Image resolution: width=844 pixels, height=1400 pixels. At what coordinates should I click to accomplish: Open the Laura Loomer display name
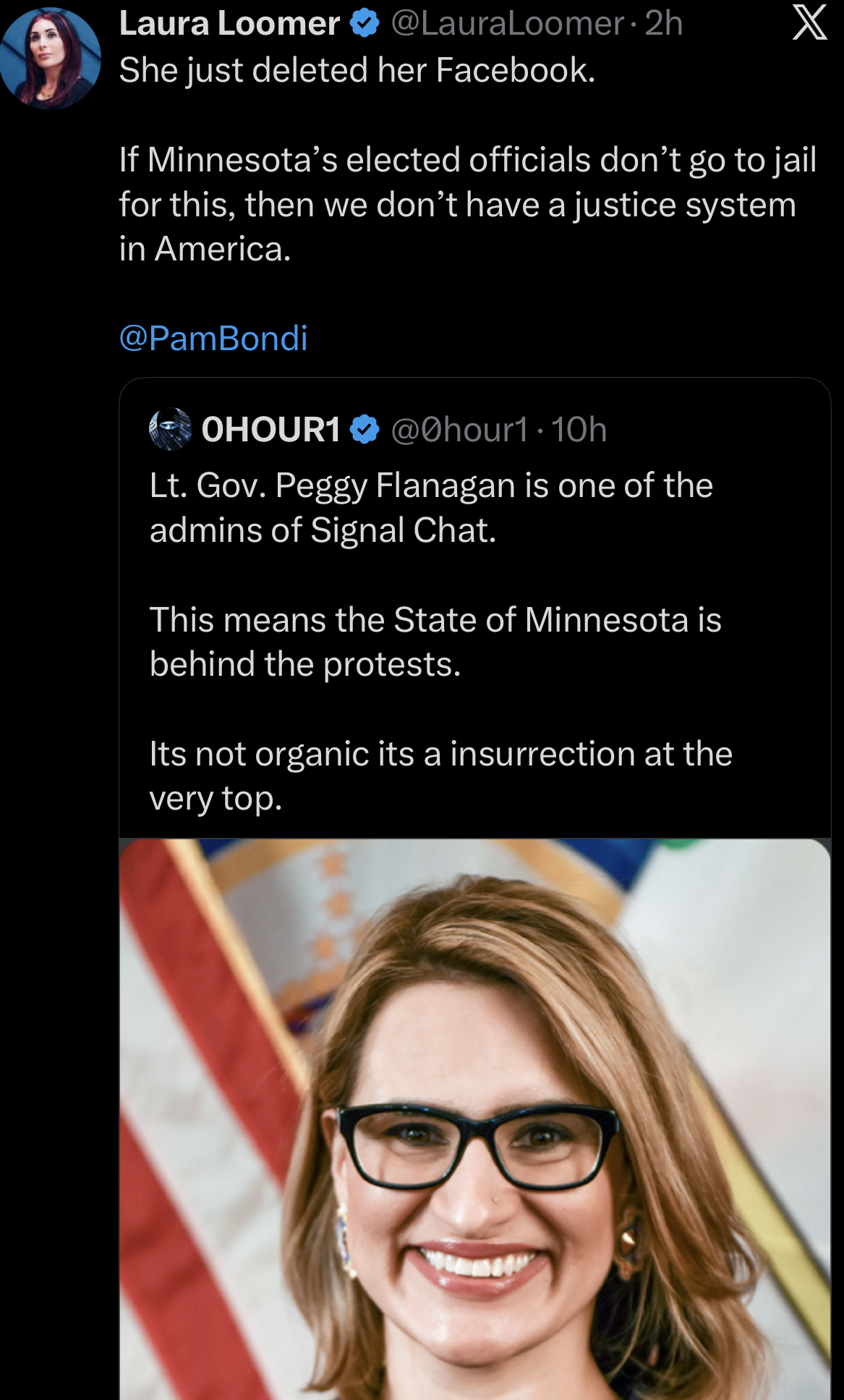(229, 24)
